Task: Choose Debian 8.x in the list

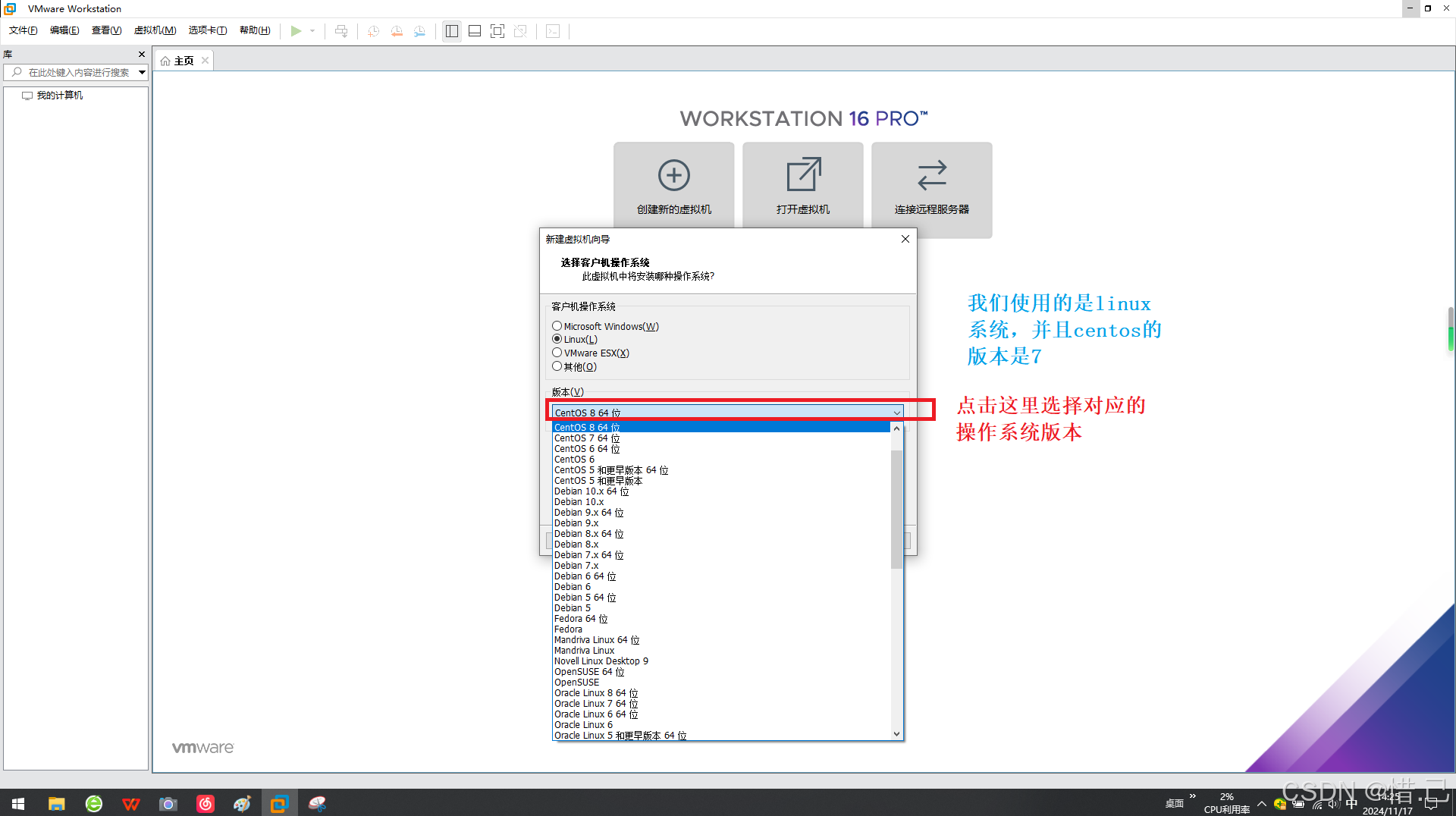Action: [x=721, y=545]
